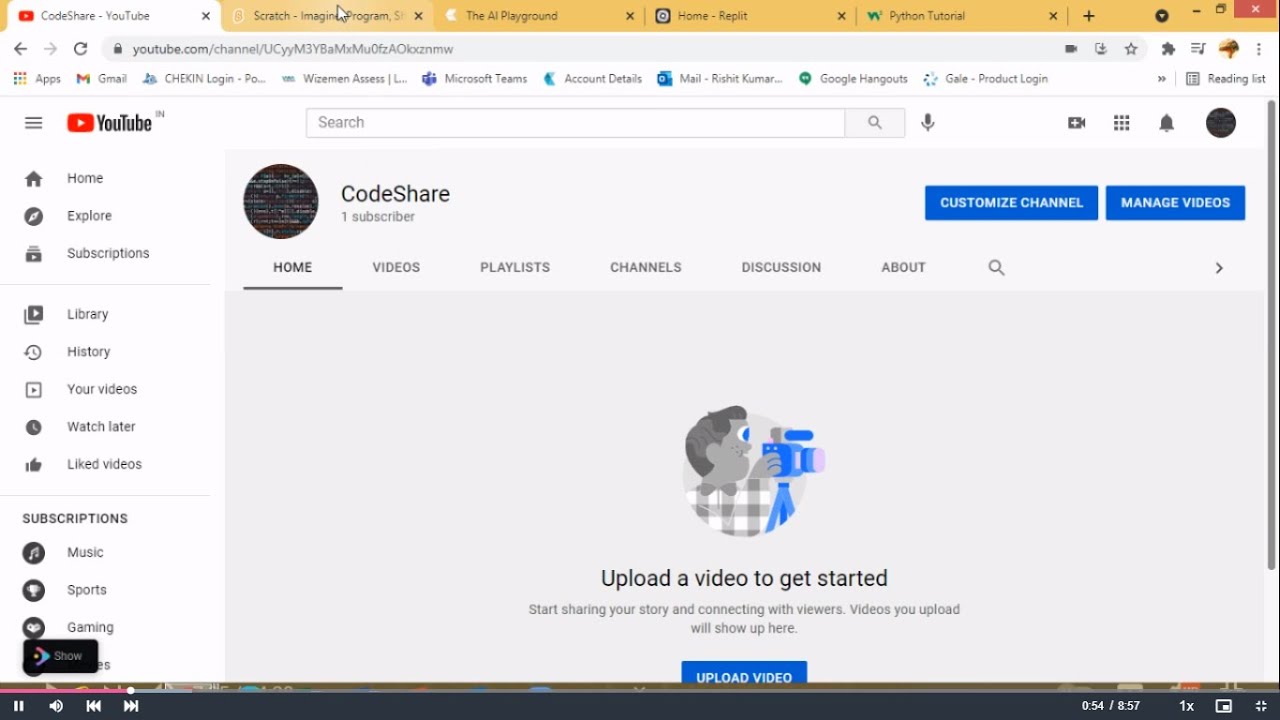Viewport: 1280px width, 720px height.
Task: Click the CUSTOMIZE CHANNEL button
Action: coord(1011,202)
